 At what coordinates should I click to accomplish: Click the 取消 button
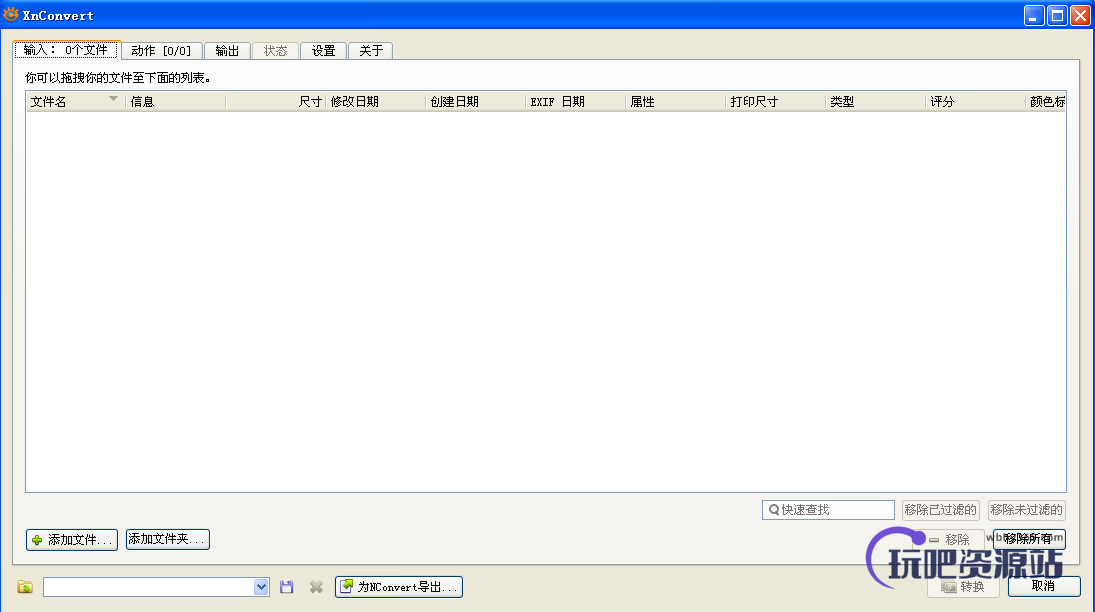pyautogui.click(x=1044, y=586)
